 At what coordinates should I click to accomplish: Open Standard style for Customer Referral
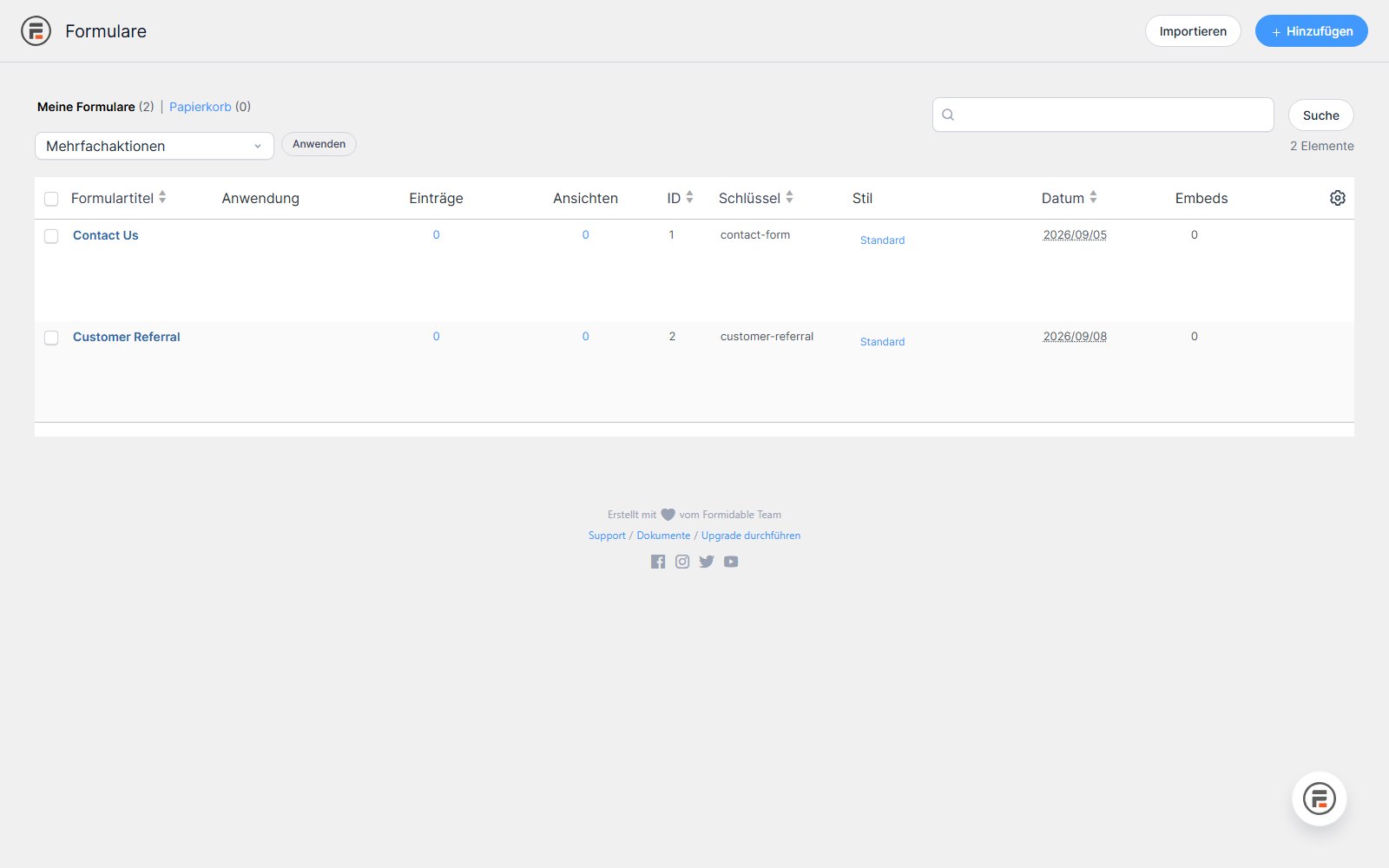[x=882, y=342]
